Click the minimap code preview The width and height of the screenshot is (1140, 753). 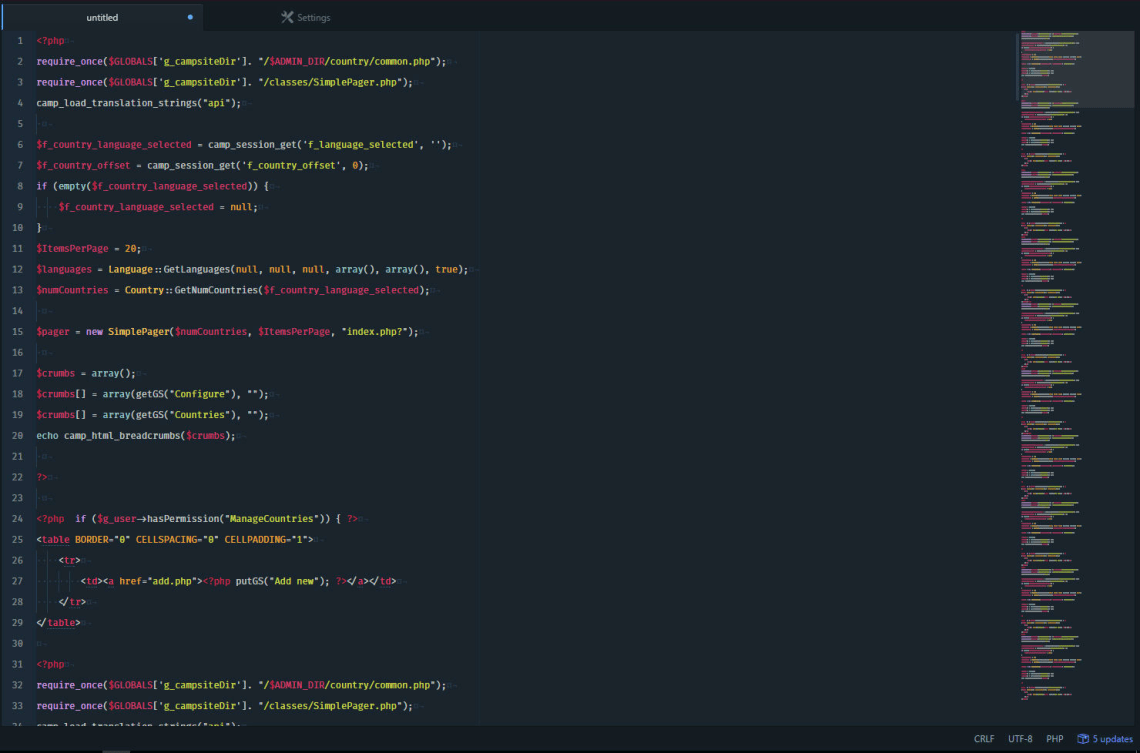coord(1075,366)
